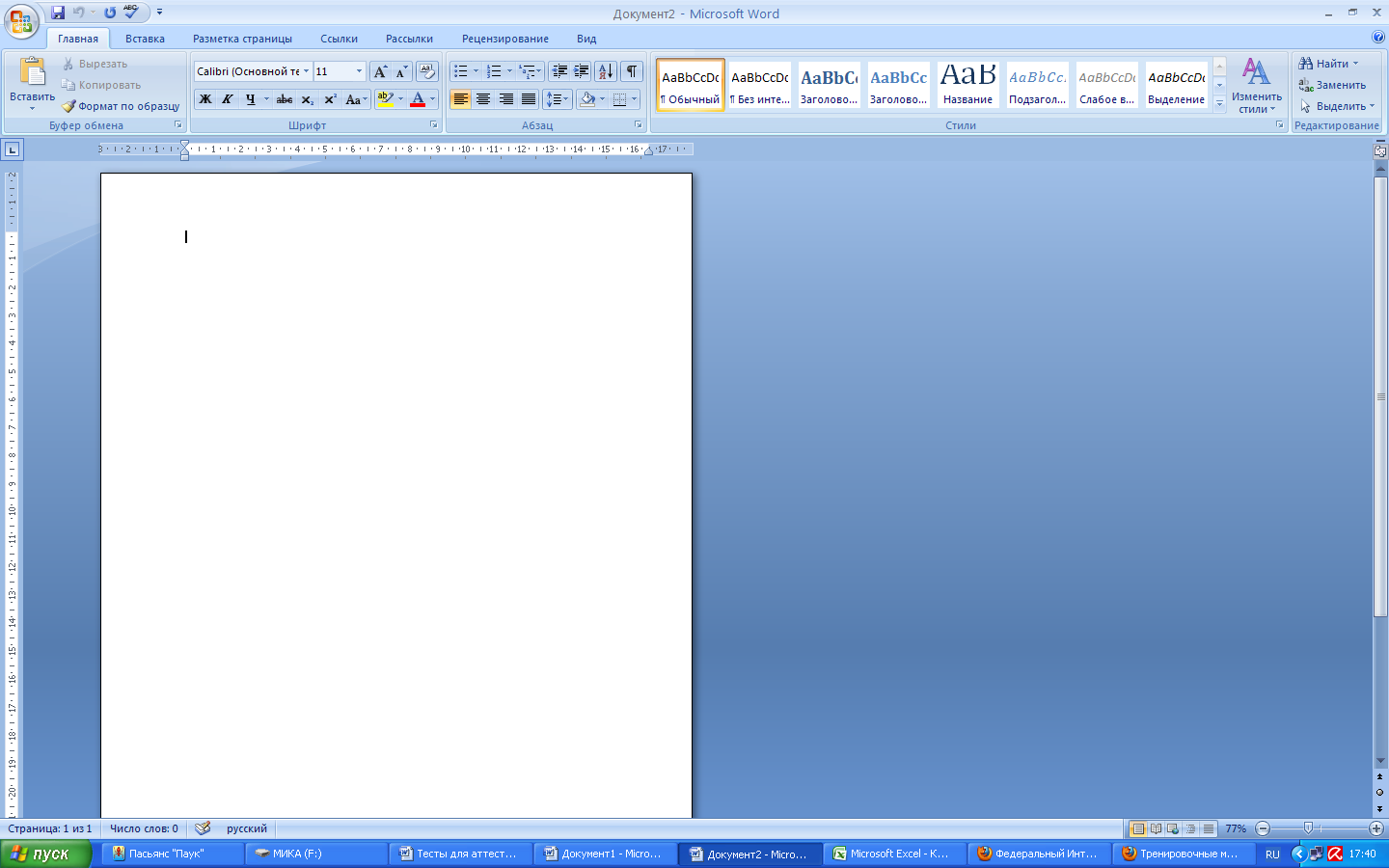The width and height of the screenshot is (1389, 868).
Task: Open underline style dropdown arrow
Action: (x=266, y=99)
